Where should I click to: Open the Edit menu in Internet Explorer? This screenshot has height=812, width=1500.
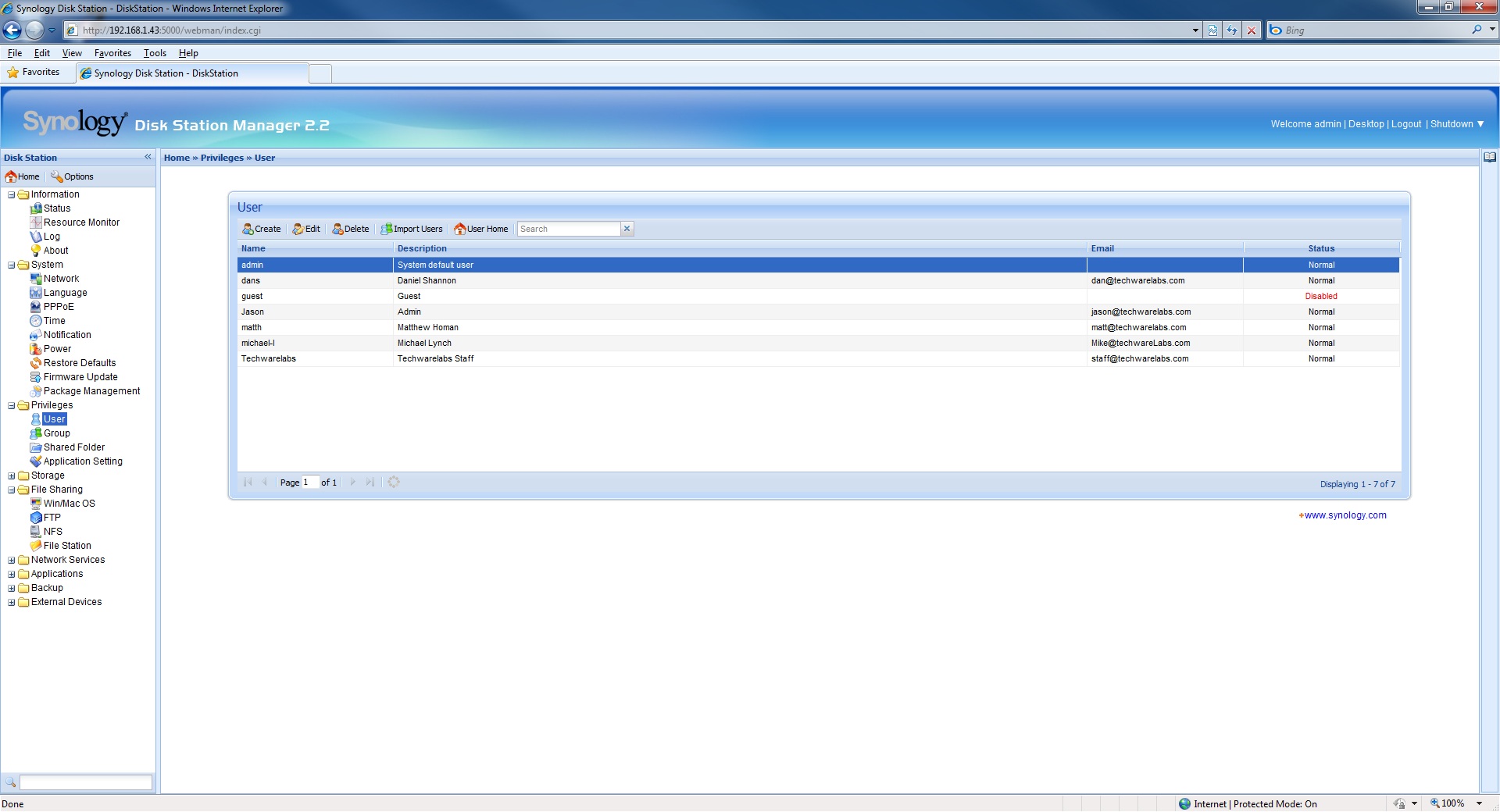point(42,53)
